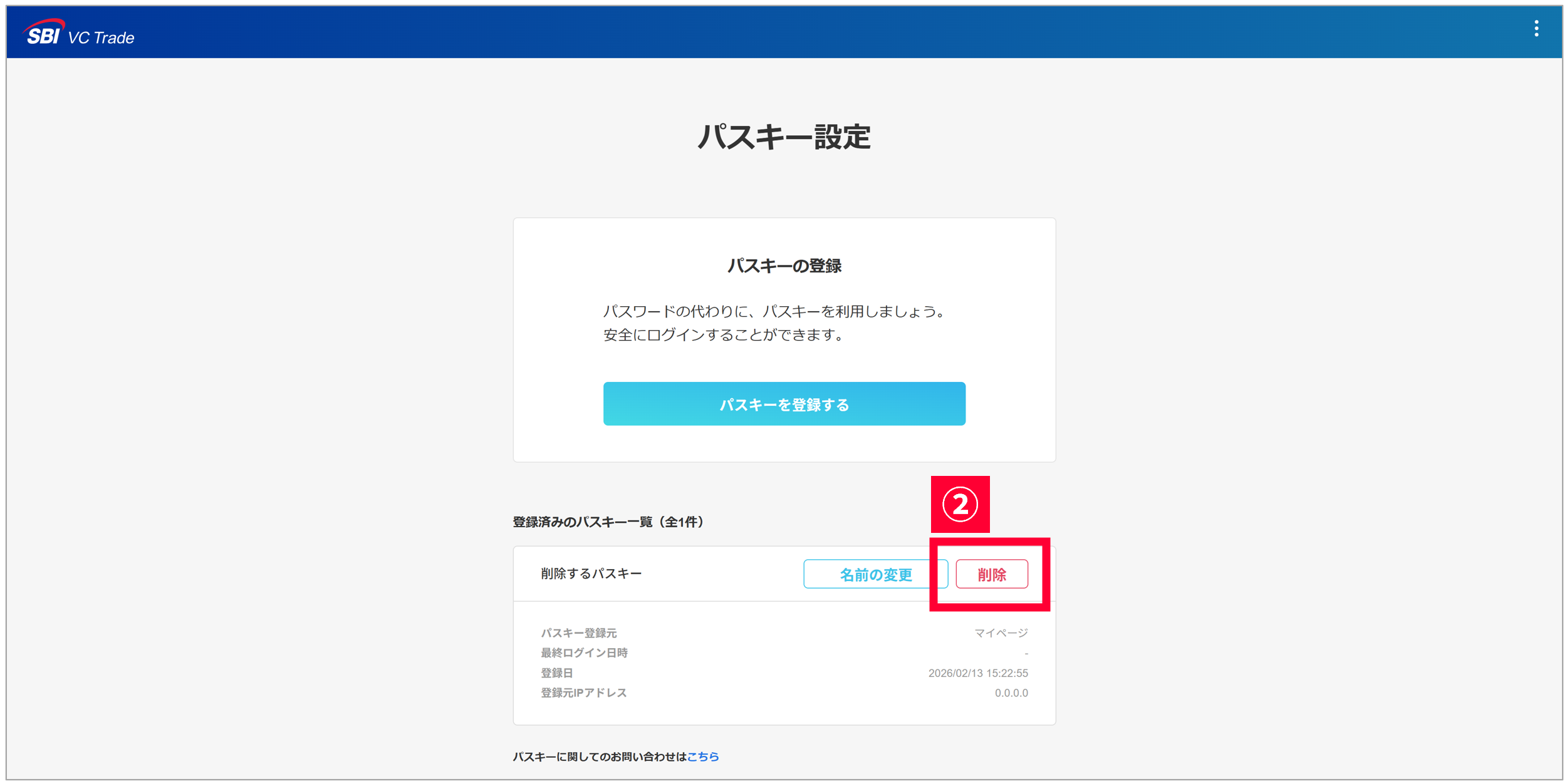Click the 名前の変更 button
1567x784 pixels.
(x=875, y=574)
